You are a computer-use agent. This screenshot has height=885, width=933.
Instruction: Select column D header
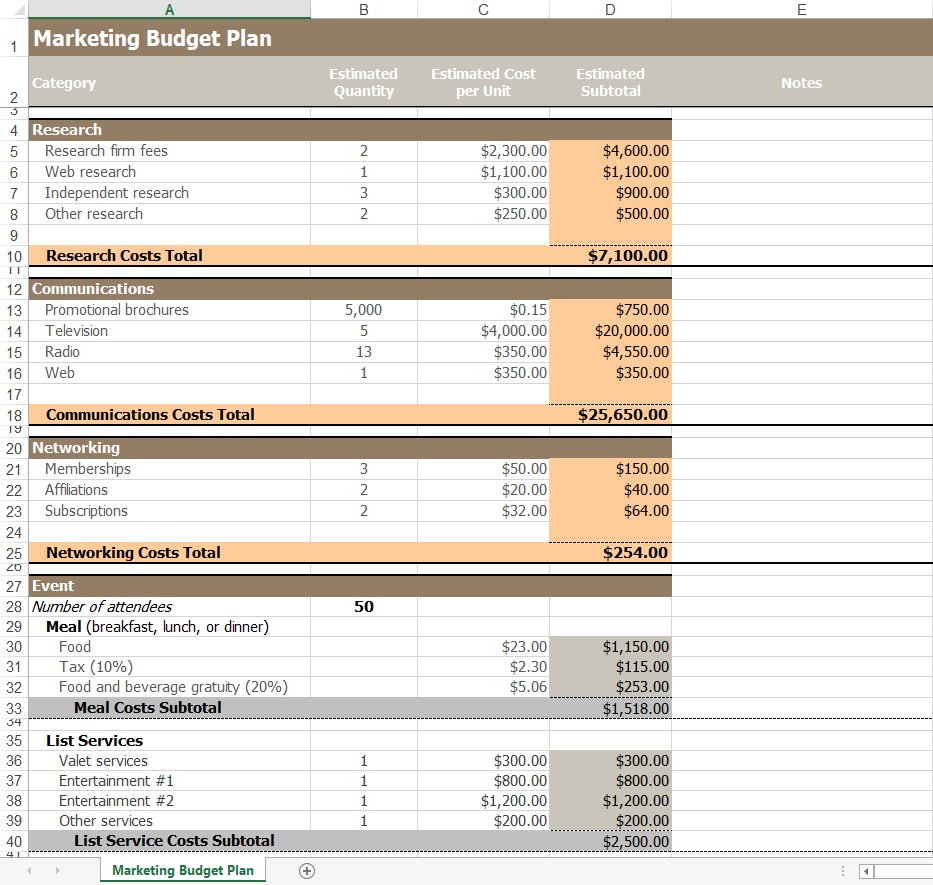pos(610,9)
